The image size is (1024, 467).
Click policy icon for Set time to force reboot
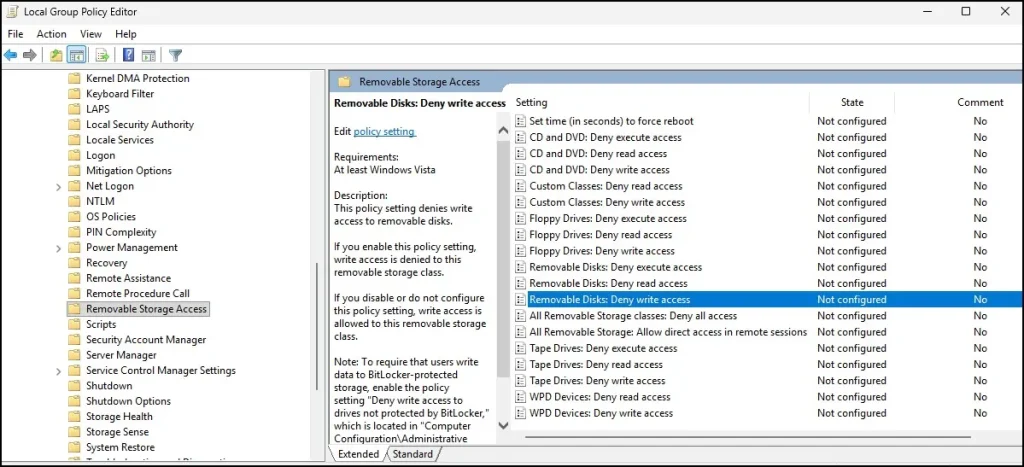520,121
